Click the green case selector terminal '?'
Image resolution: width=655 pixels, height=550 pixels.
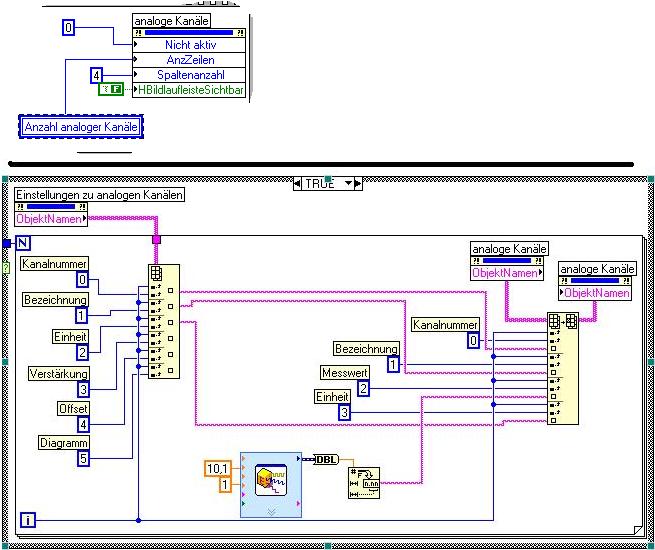6,268
